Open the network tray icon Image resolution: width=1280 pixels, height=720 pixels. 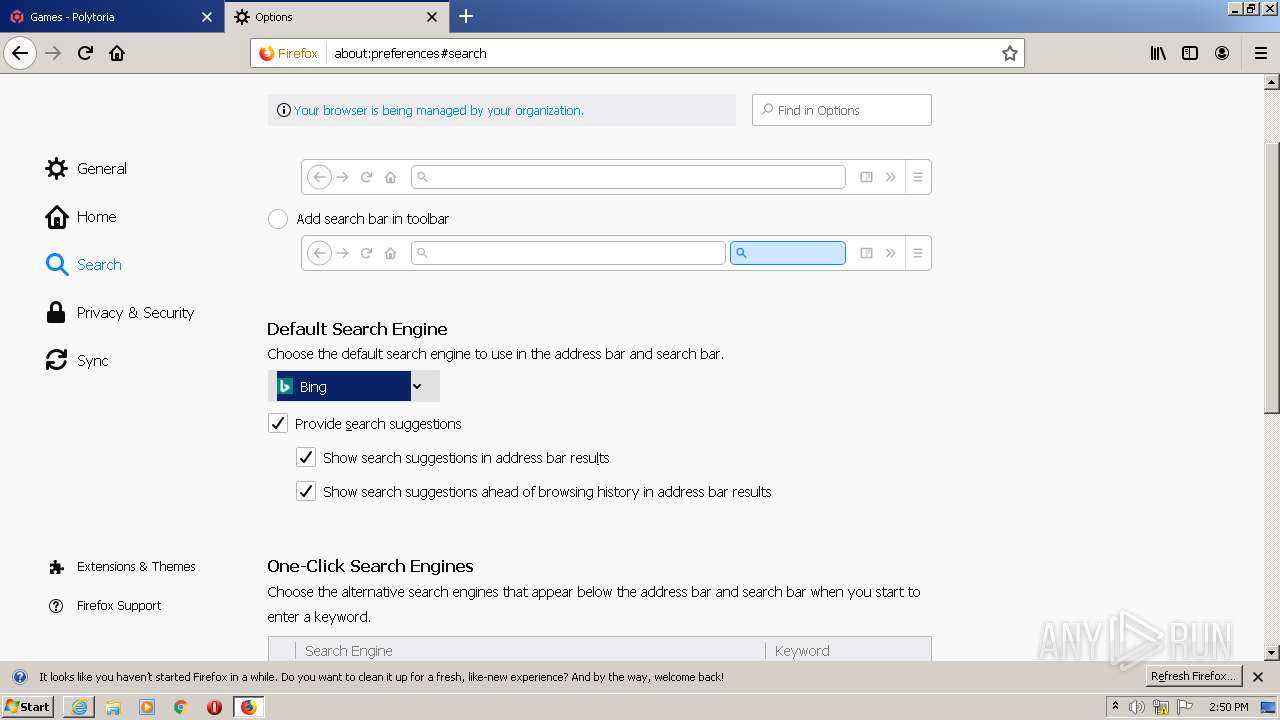point(1161,707)
